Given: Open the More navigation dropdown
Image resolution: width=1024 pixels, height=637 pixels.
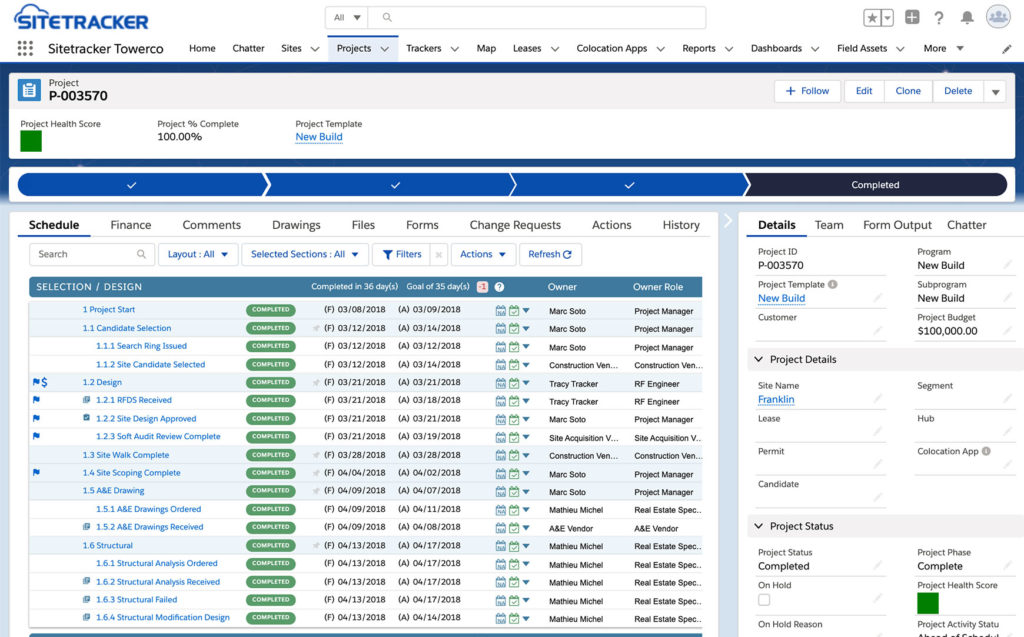Looking at the screenshot, I should tap(944, 48).
